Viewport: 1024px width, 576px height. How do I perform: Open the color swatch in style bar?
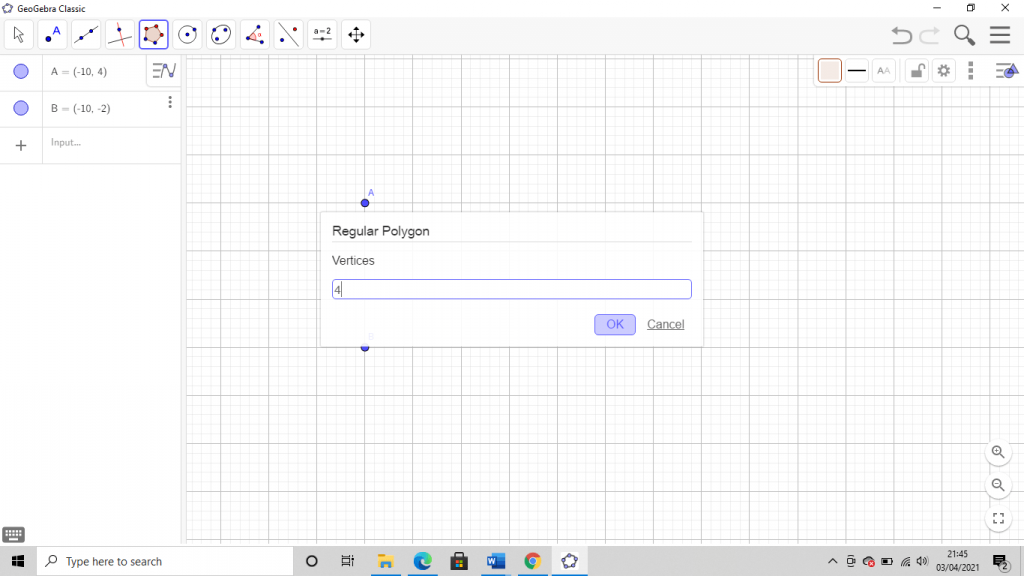pyautogui.click(x=829, y=71)
